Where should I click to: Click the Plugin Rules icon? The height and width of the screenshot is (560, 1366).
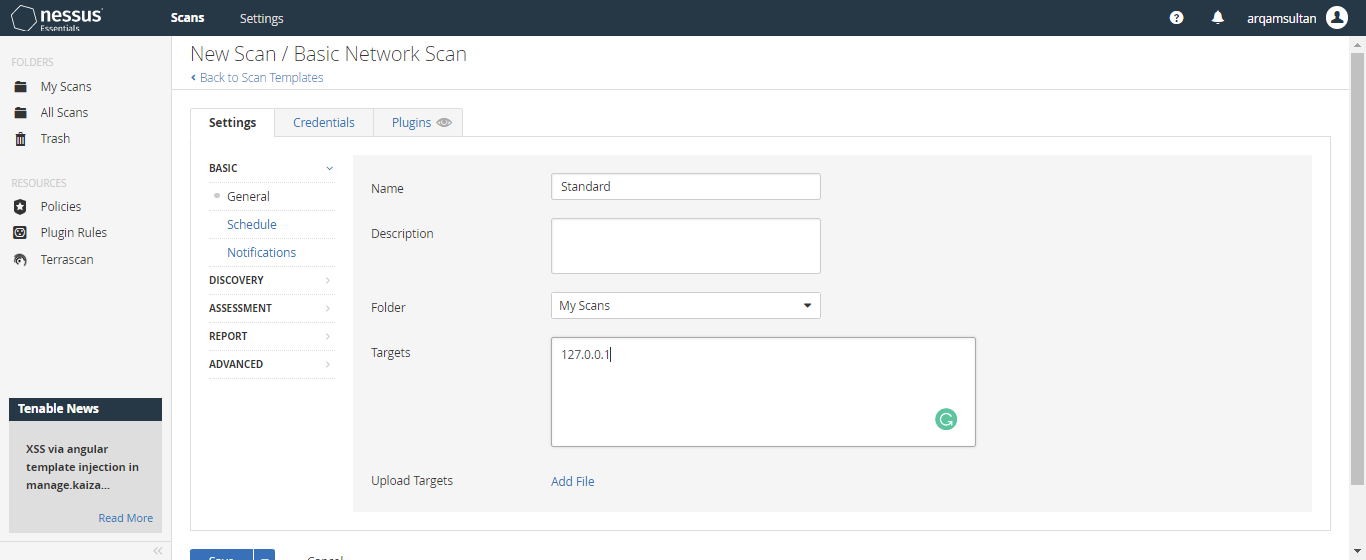[x=20, y=233]
